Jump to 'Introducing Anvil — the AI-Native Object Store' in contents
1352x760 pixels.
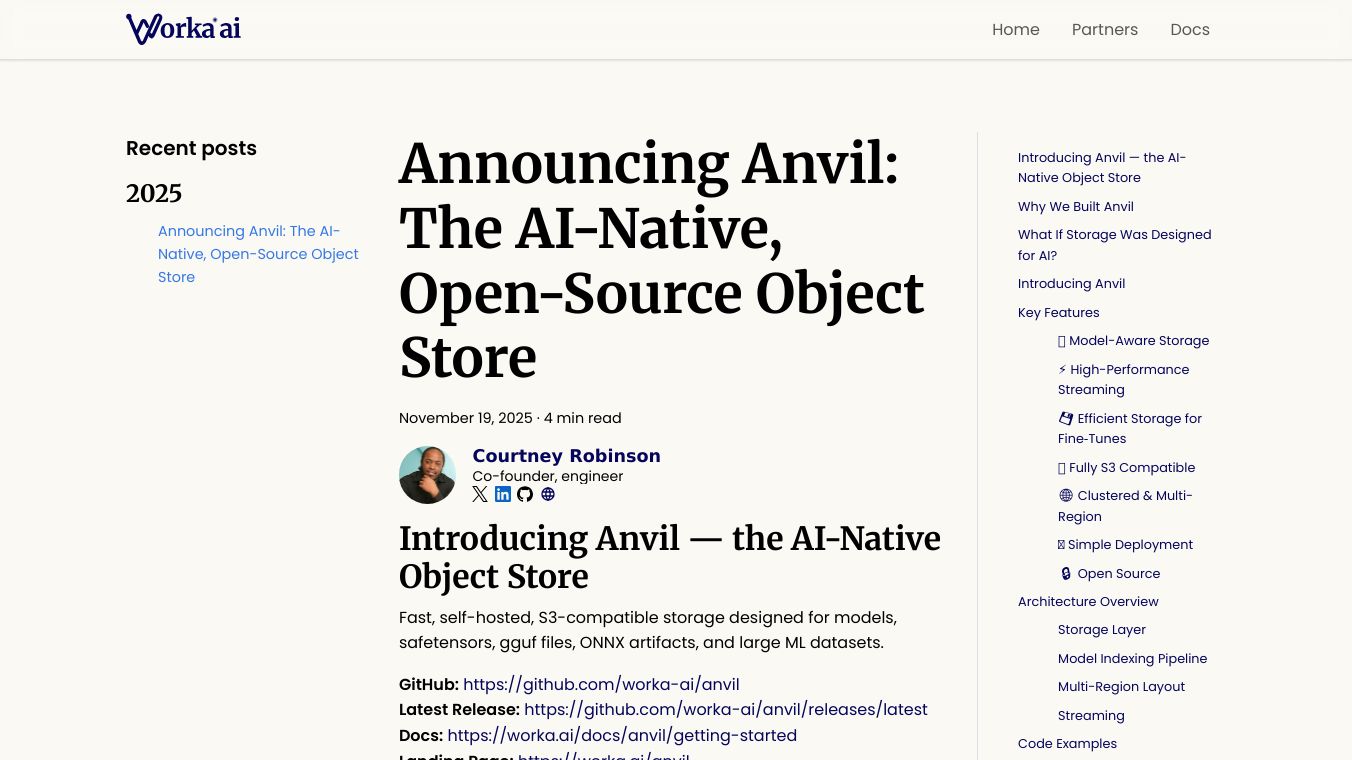click(1102, 167)
